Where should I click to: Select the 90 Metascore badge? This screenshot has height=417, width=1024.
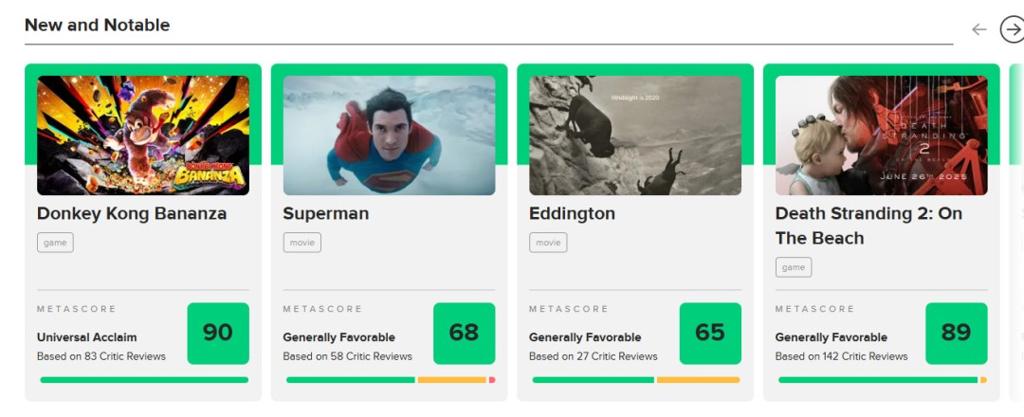click(218, 333)
